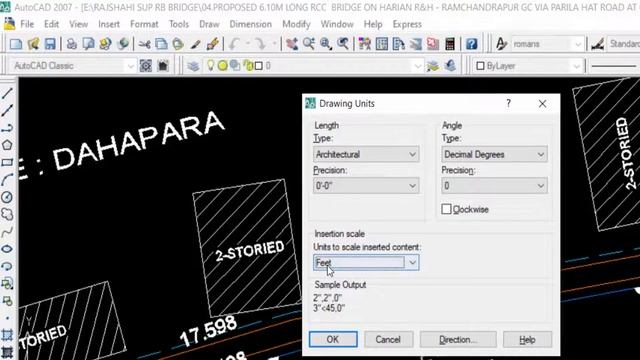Open the Tool Palettes icon

click(x=398, y=44)
